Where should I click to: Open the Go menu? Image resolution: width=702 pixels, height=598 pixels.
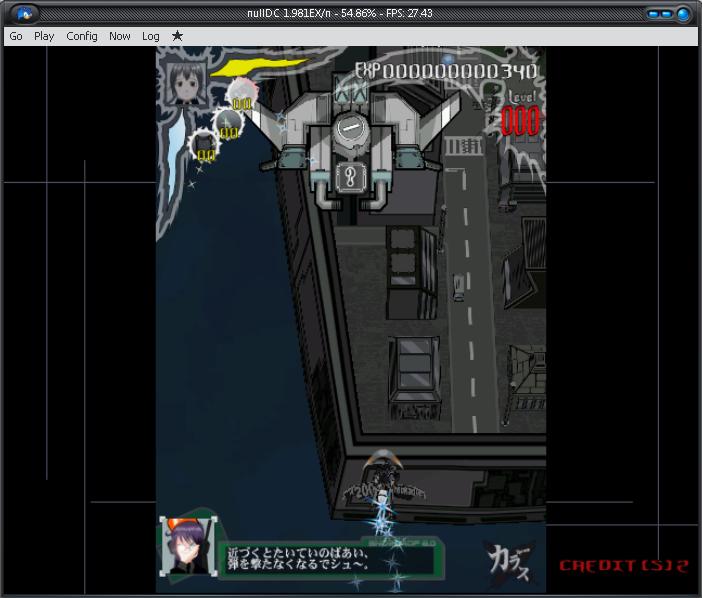[16, 36]
